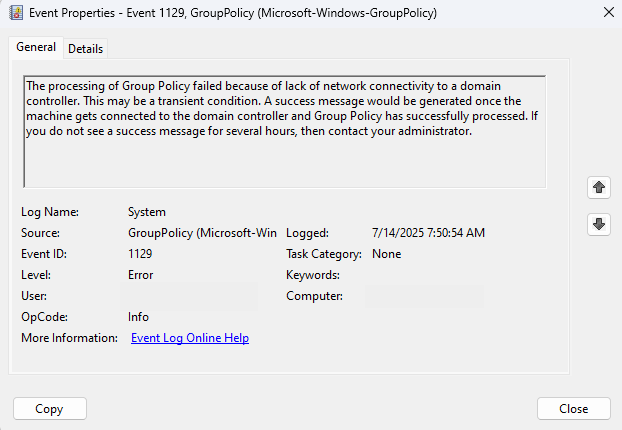Click the Logged: label
622x430 pixels.
point(307,233)
